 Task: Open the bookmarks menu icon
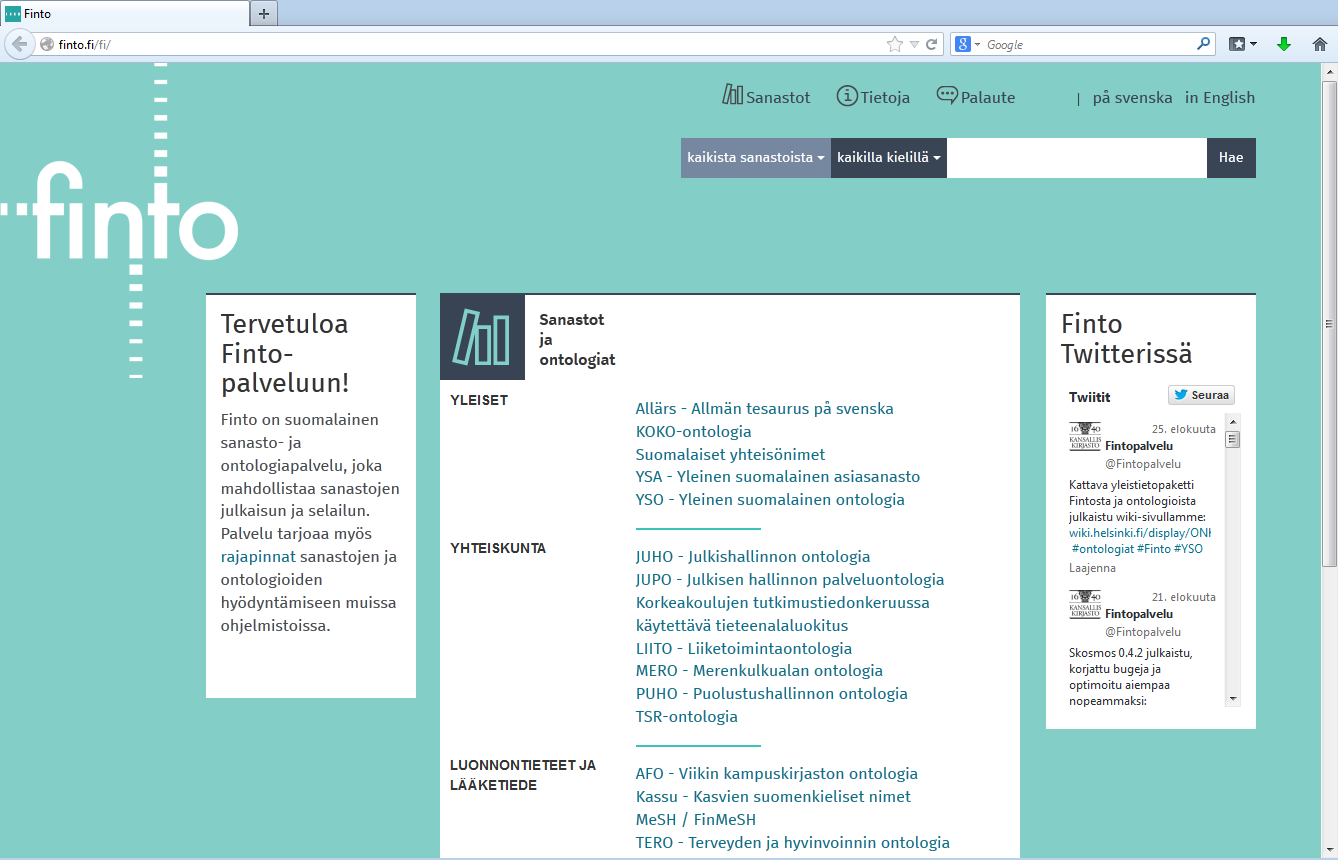[x=1242, y=44]
